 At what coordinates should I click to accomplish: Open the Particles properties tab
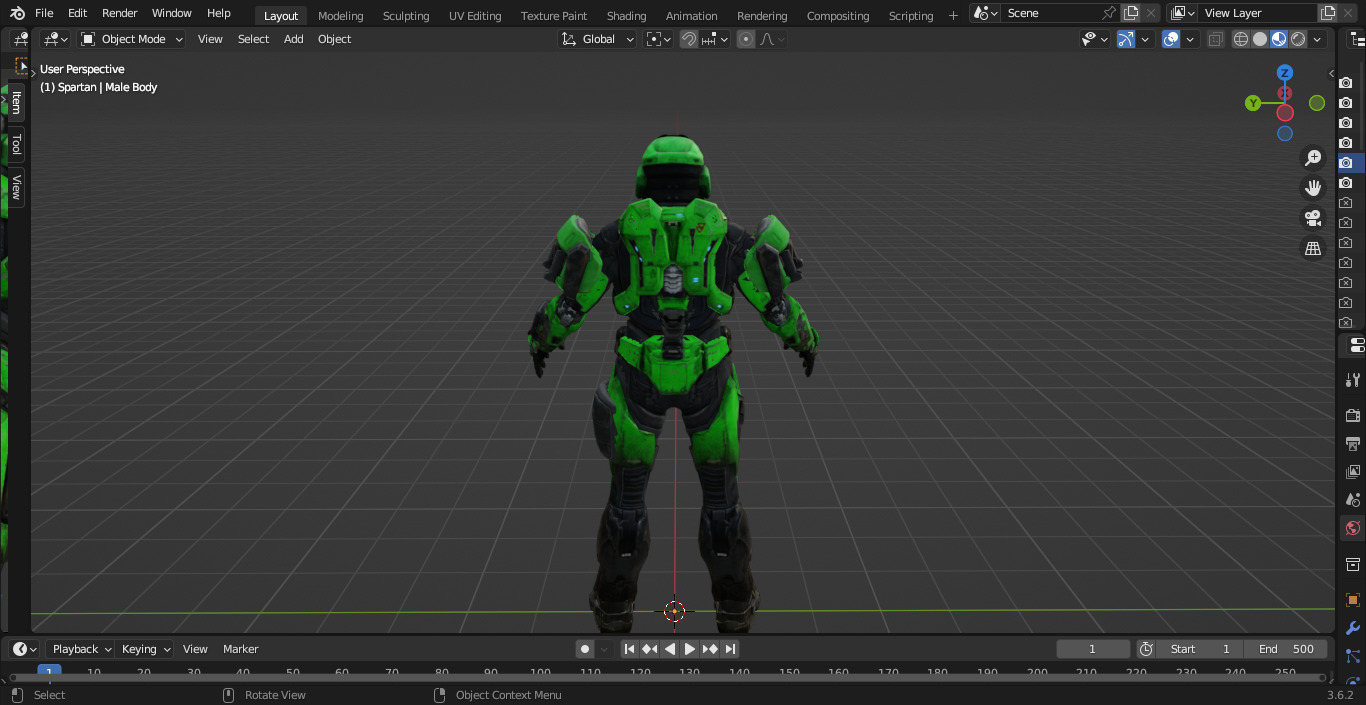[1353, 656]
